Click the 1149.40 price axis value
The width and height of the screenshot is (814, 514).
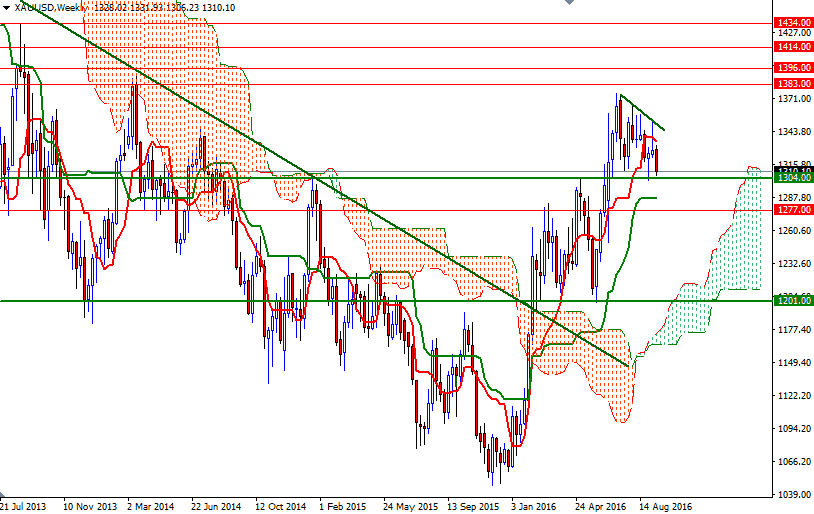(794, 362)
